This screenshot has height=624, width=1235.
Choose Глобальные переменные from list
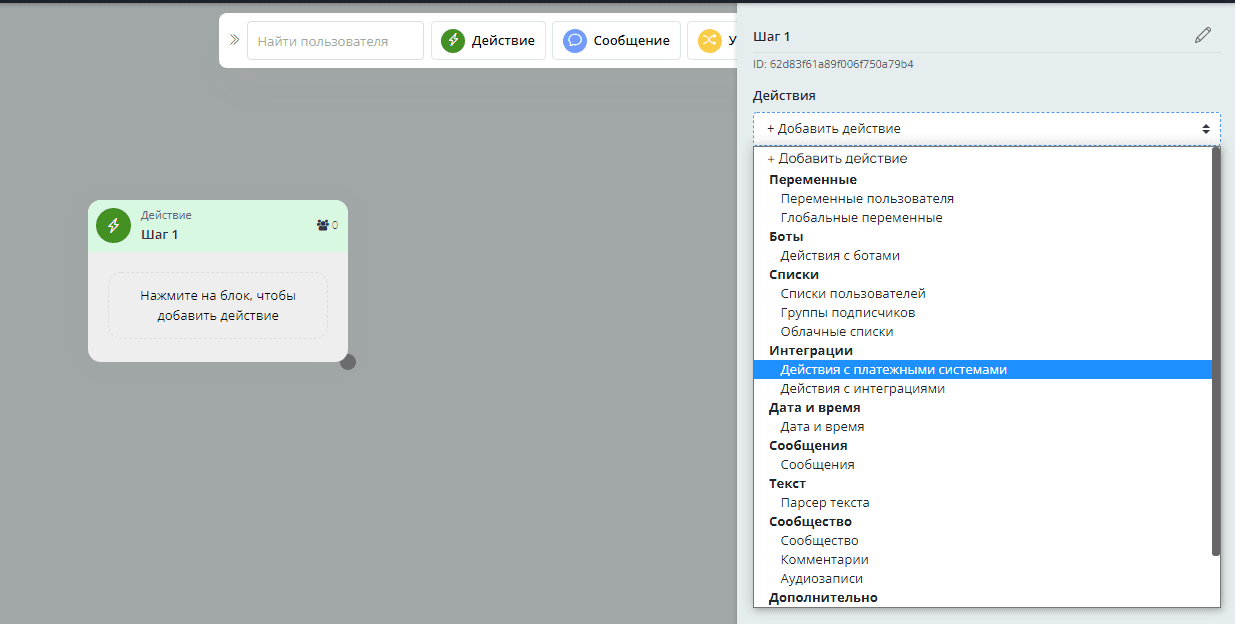[861, 218]
